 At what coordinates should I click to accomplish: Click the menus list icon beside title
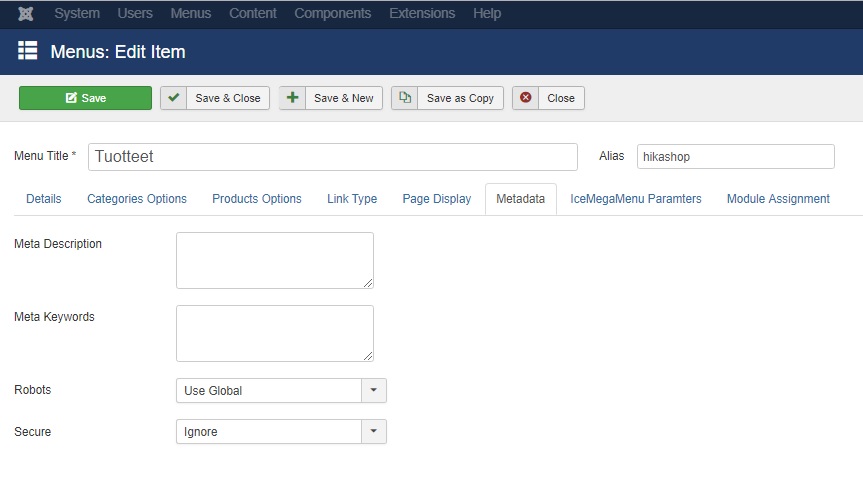coord(28,51)
